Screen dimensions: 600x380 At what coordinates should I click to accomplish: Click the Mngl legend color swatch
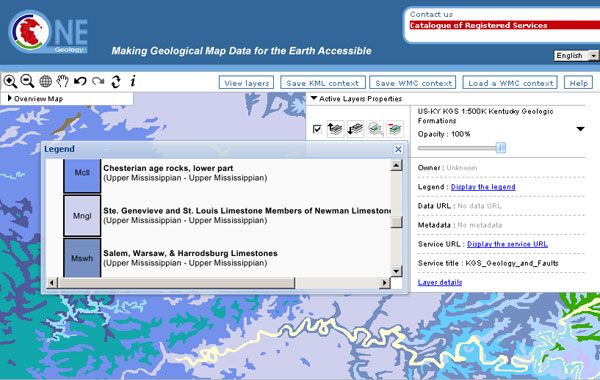click(x=82, y=216)
